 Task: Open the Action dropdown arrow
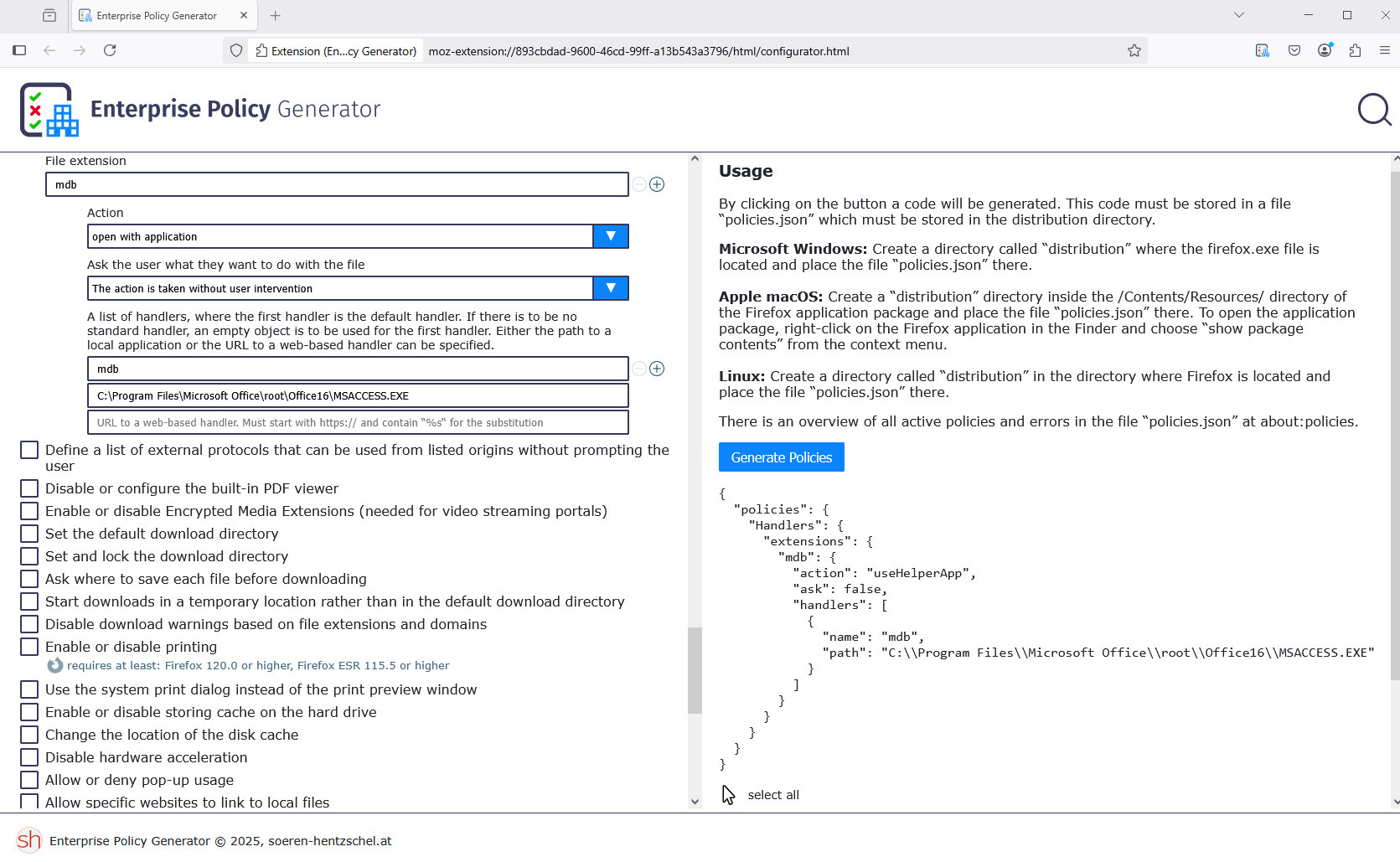pos(611,236)
